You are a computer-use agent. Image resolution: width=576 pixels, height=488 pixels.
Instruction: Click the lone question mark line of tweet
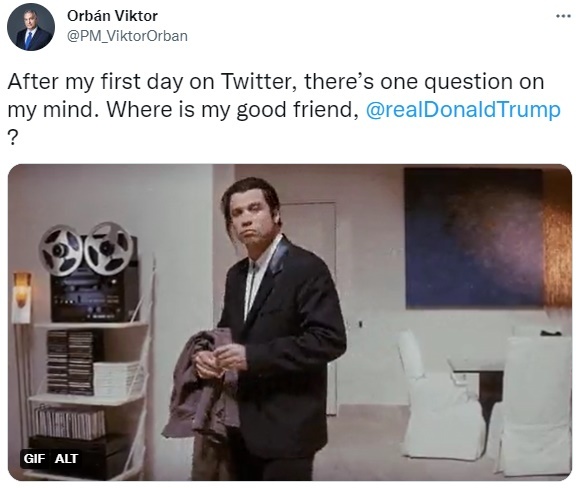12,138
